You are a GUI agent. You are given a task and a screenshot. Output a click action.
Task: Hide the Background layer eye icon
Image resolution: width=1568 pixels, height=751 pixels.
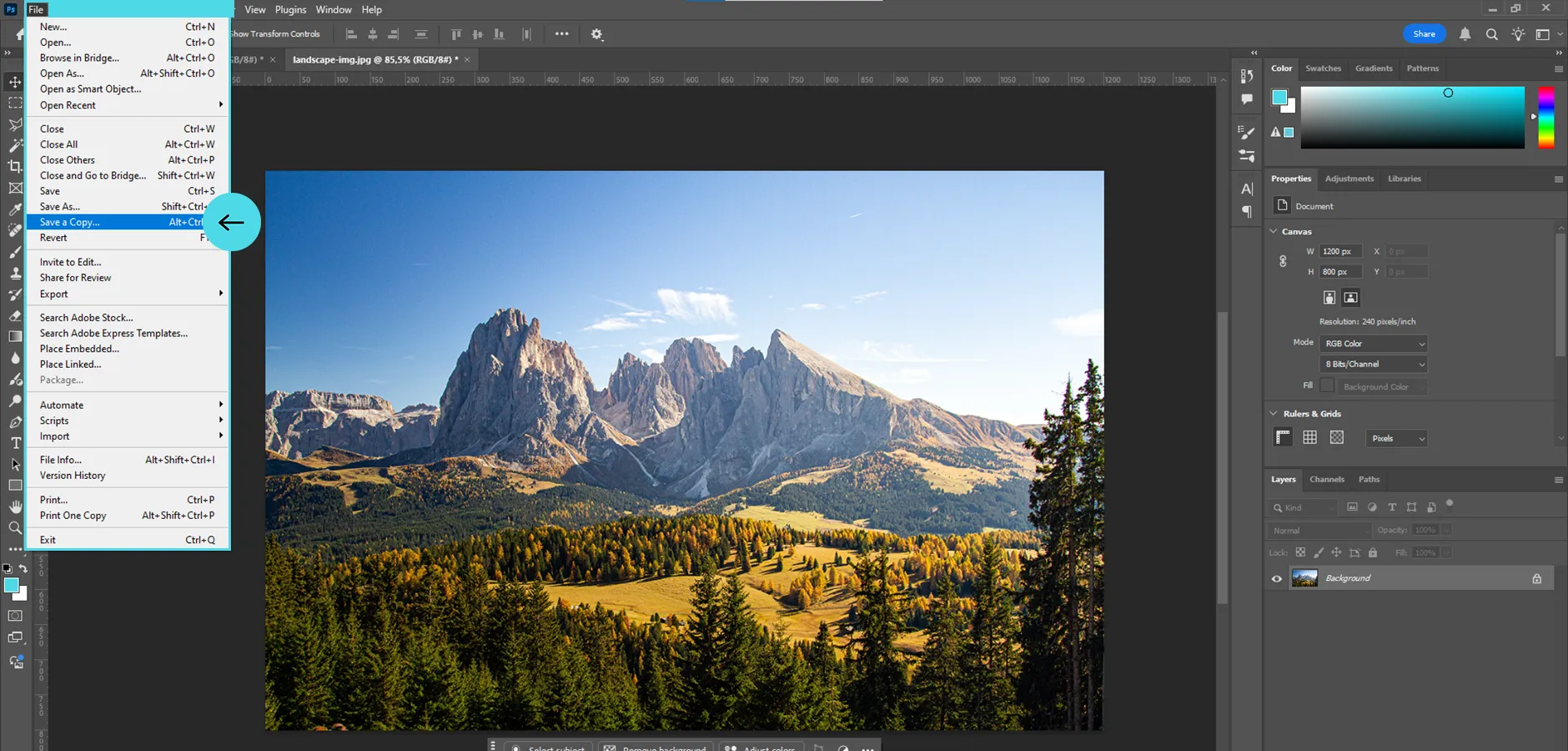coord(1276,578)
